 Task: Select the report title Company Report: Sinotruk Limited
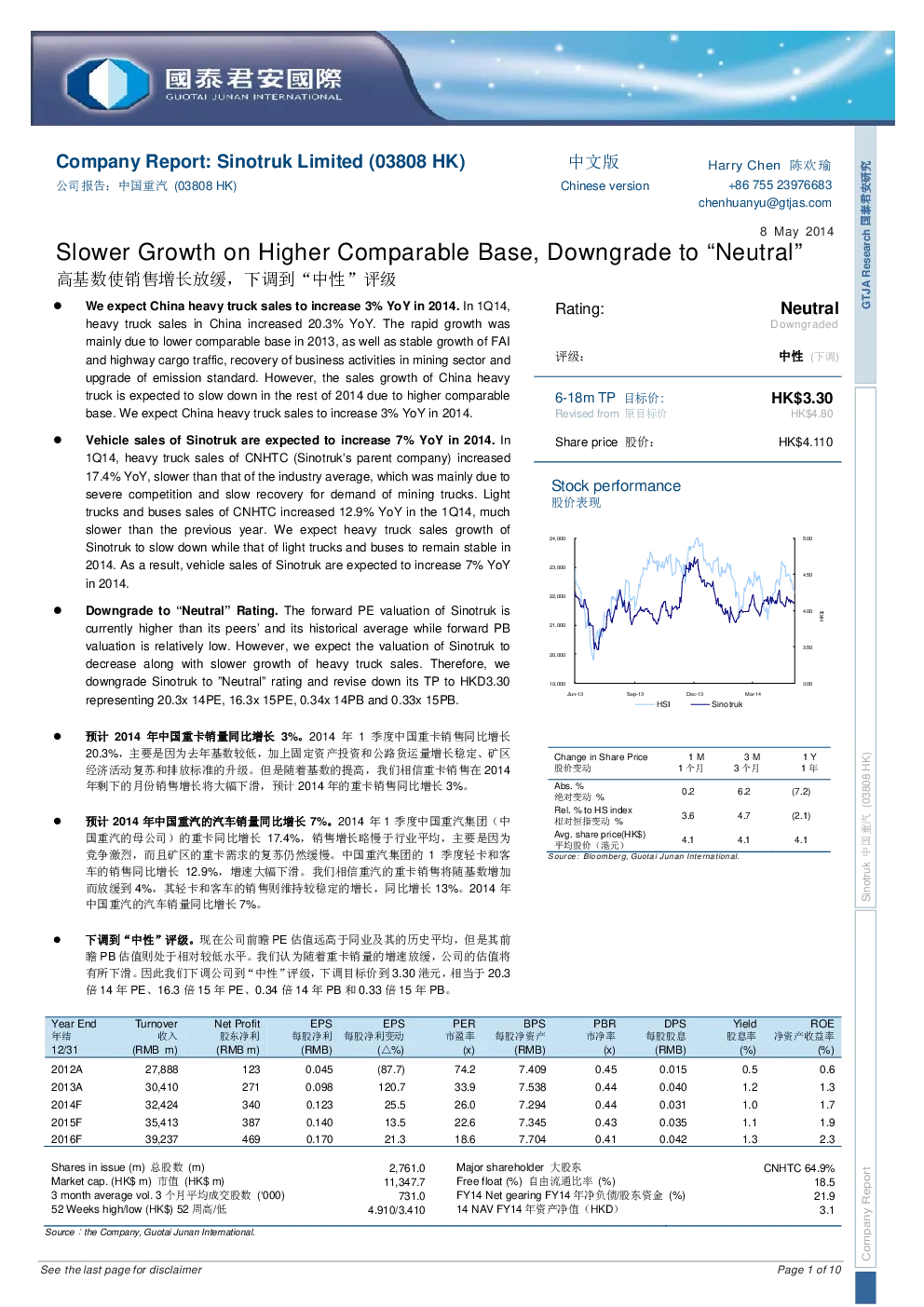coord(260,161)
